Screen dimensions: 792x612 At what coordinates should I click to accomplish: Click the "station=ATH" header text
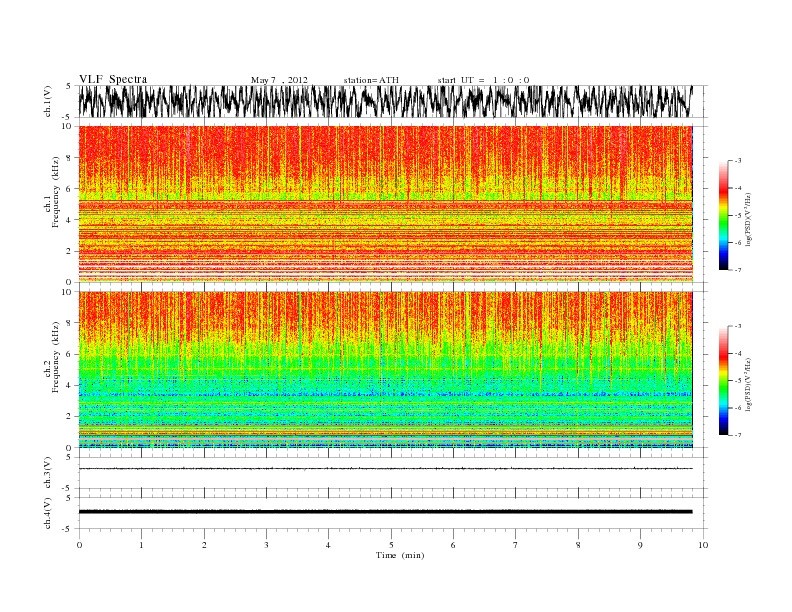371,80
